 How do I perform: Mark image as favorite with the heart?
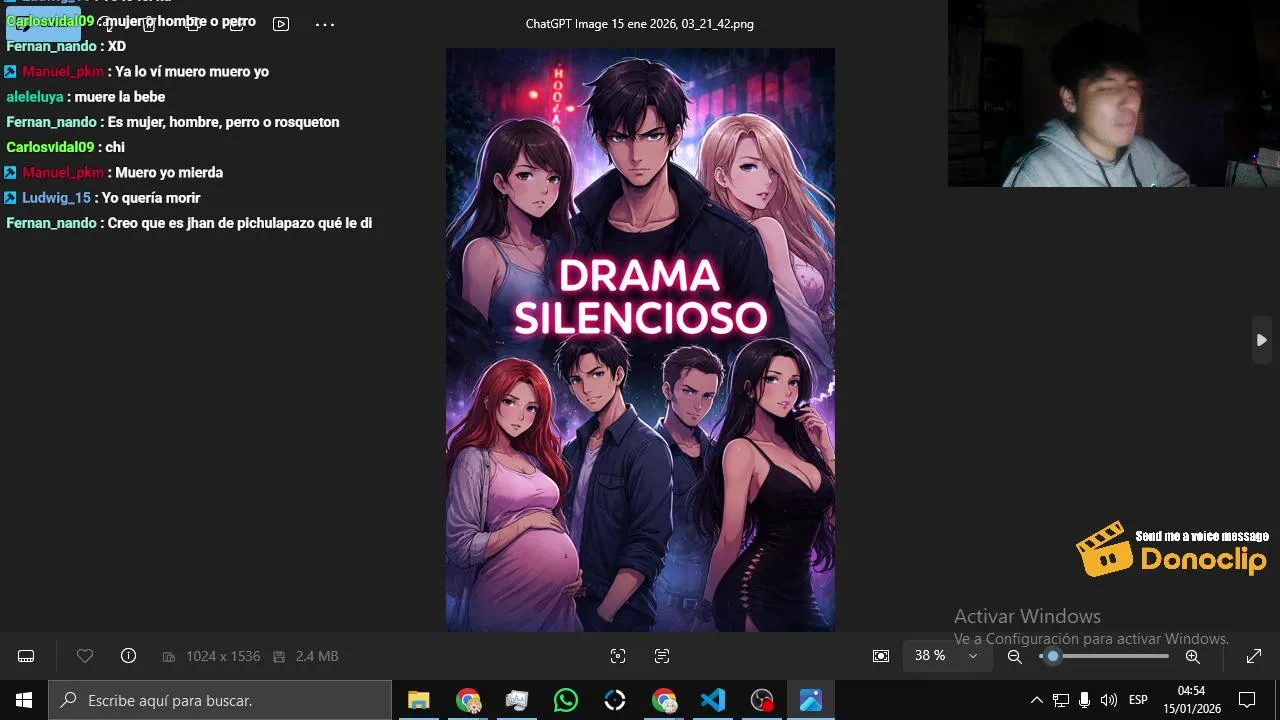click(85, 656)
